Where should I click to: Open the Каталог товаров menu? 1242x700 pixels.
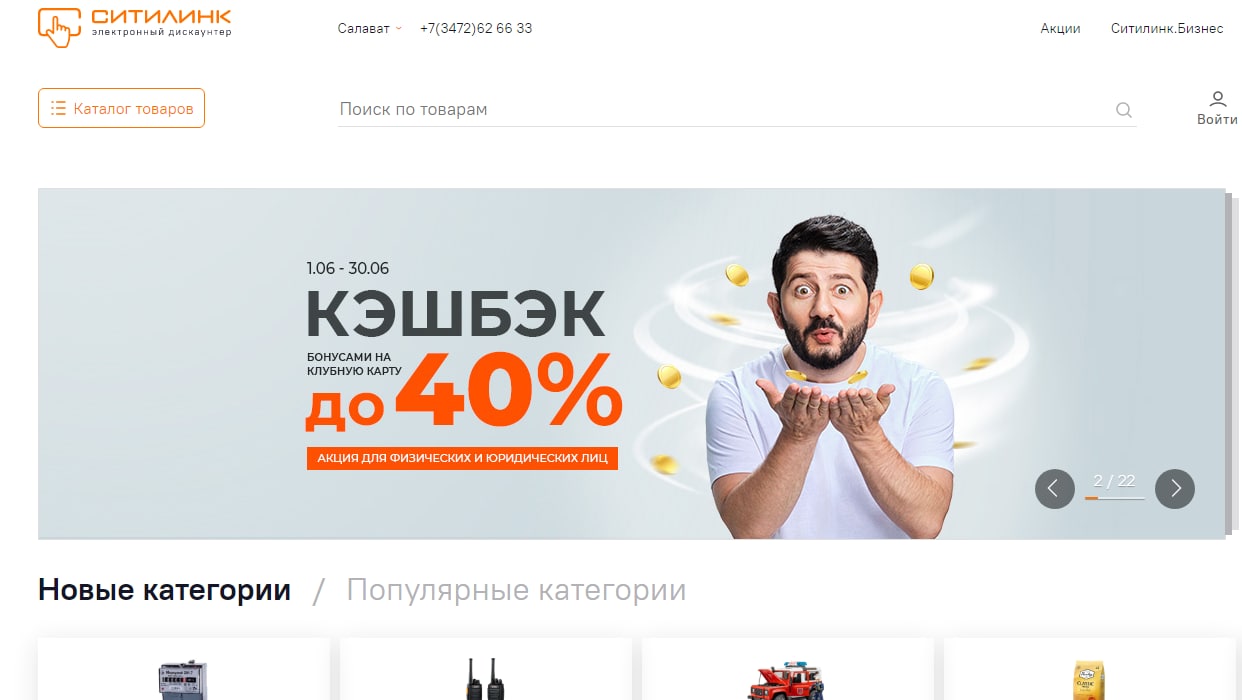pyautogui.click(x=121, y=108)
